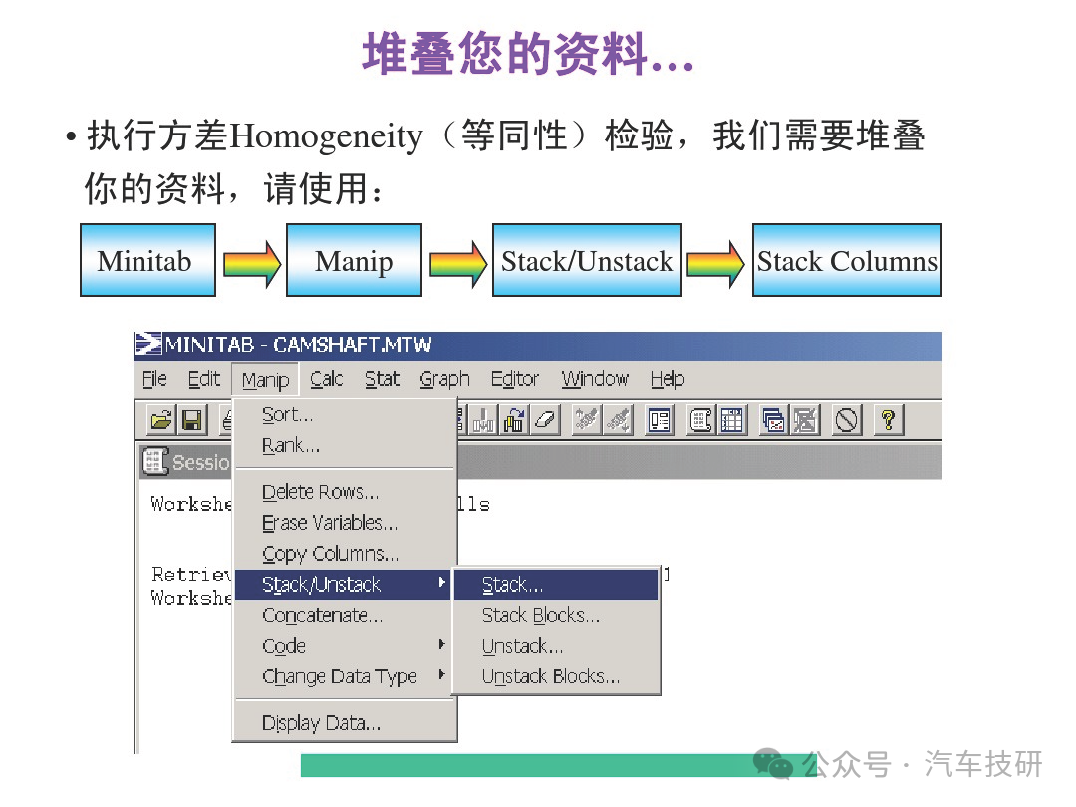This screenshot has width=1076, height=807.
Task: Click Stack Blocks... in the submenu
Action: [x=557, y=615]
